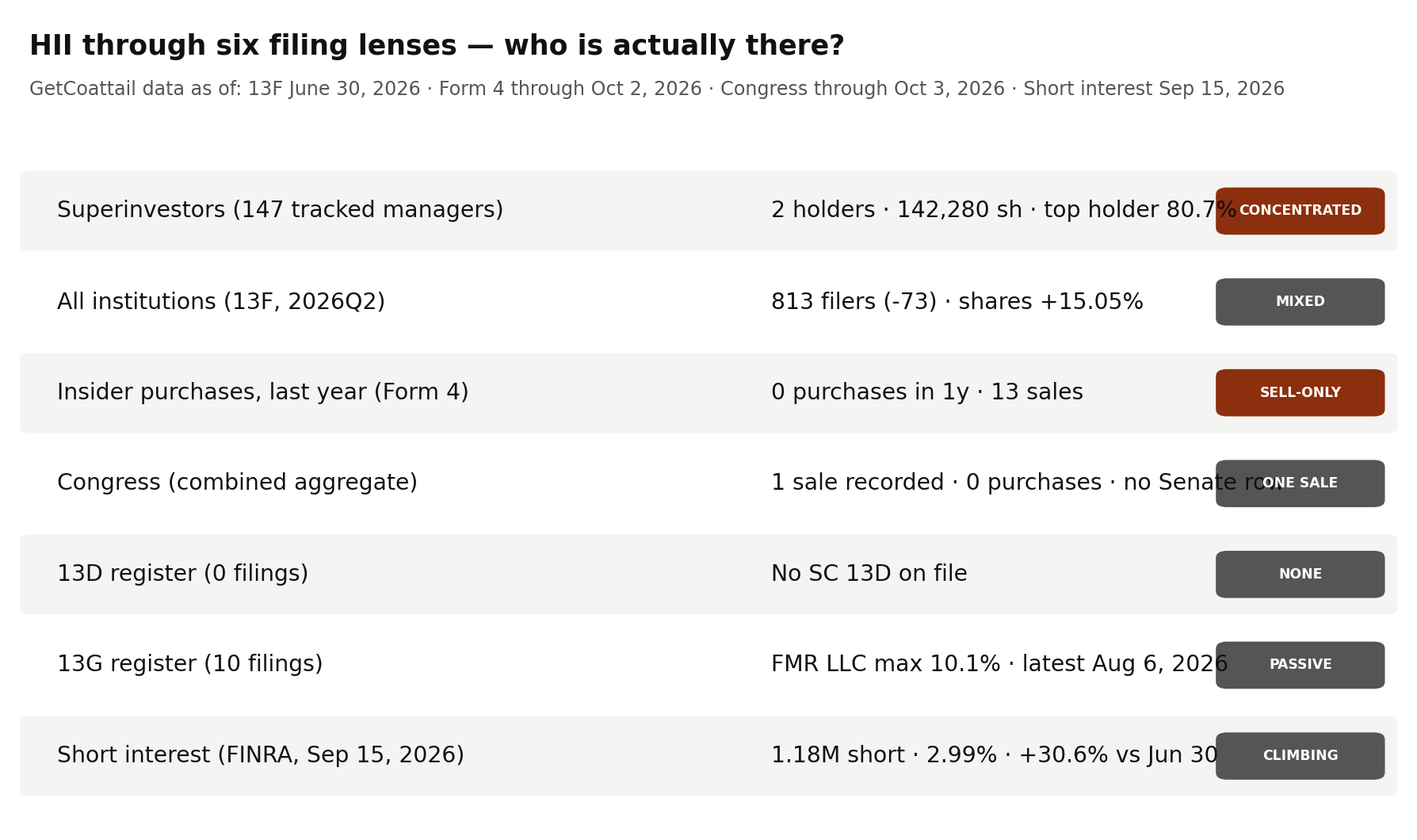Click the SELL-ONLY status badge
This screenshot has width=1417, height=840.
(x=1300, y=393)
